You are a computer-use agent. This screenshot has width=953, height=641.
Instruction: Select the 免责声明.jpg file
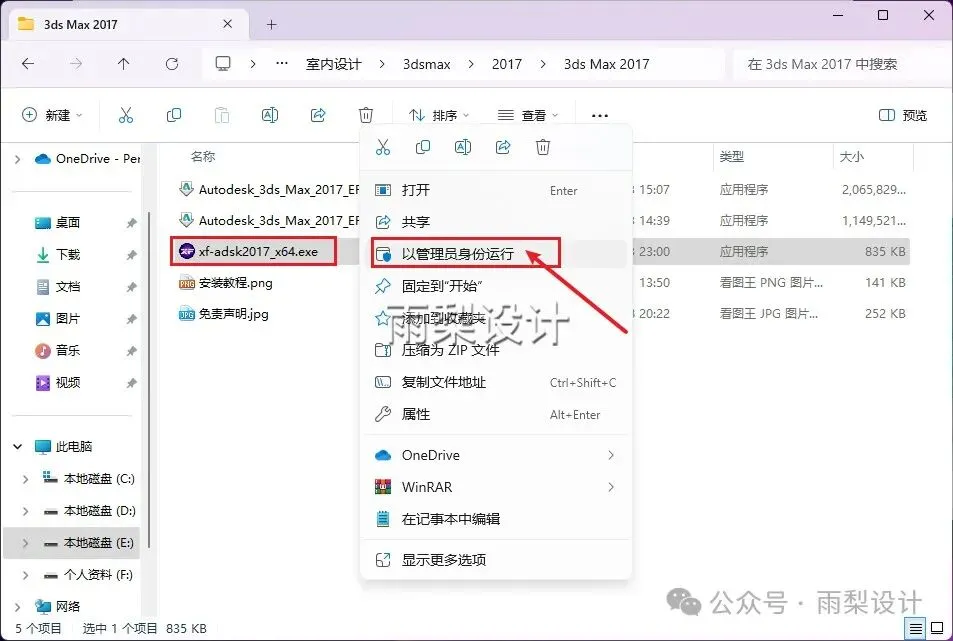[x=233, y=314]
